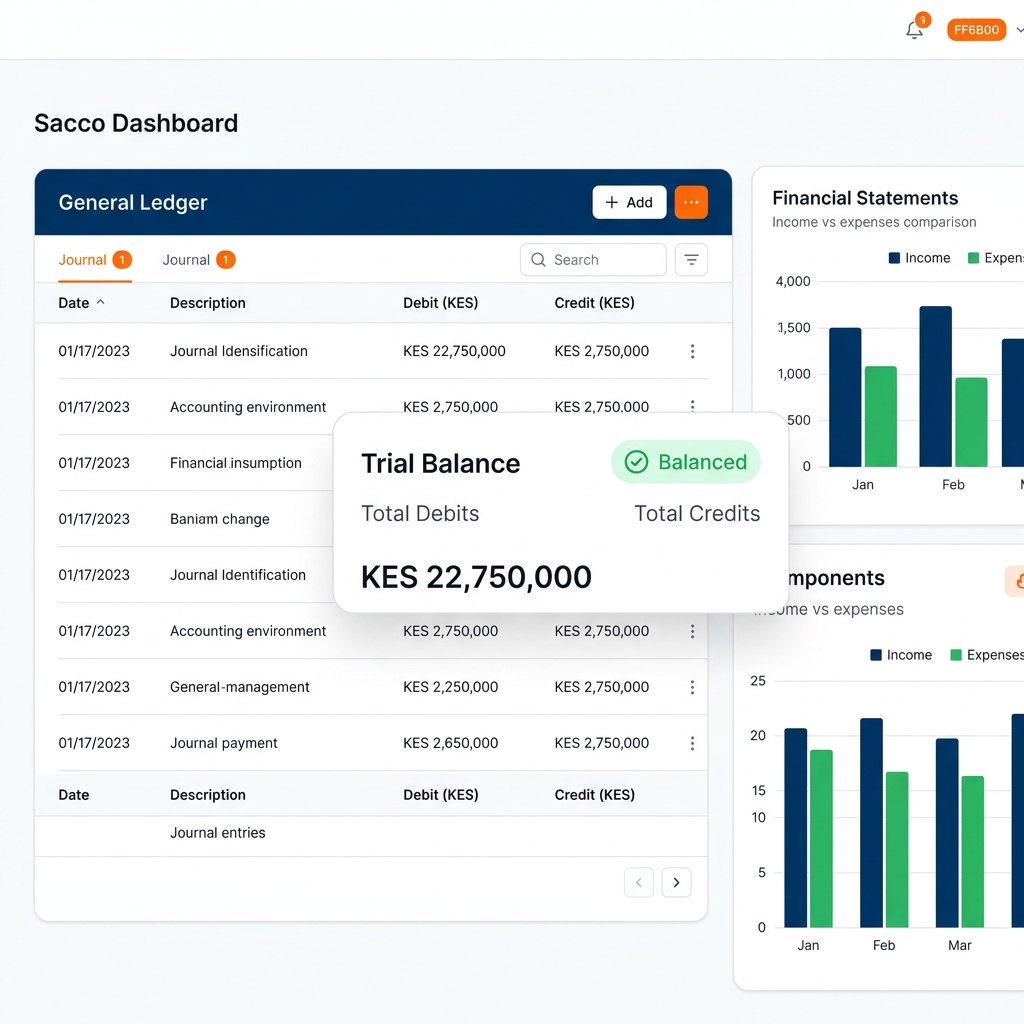Click the Debit (KES) top column header
The height and width of the screenshot is (1024, 1024).
440,303
